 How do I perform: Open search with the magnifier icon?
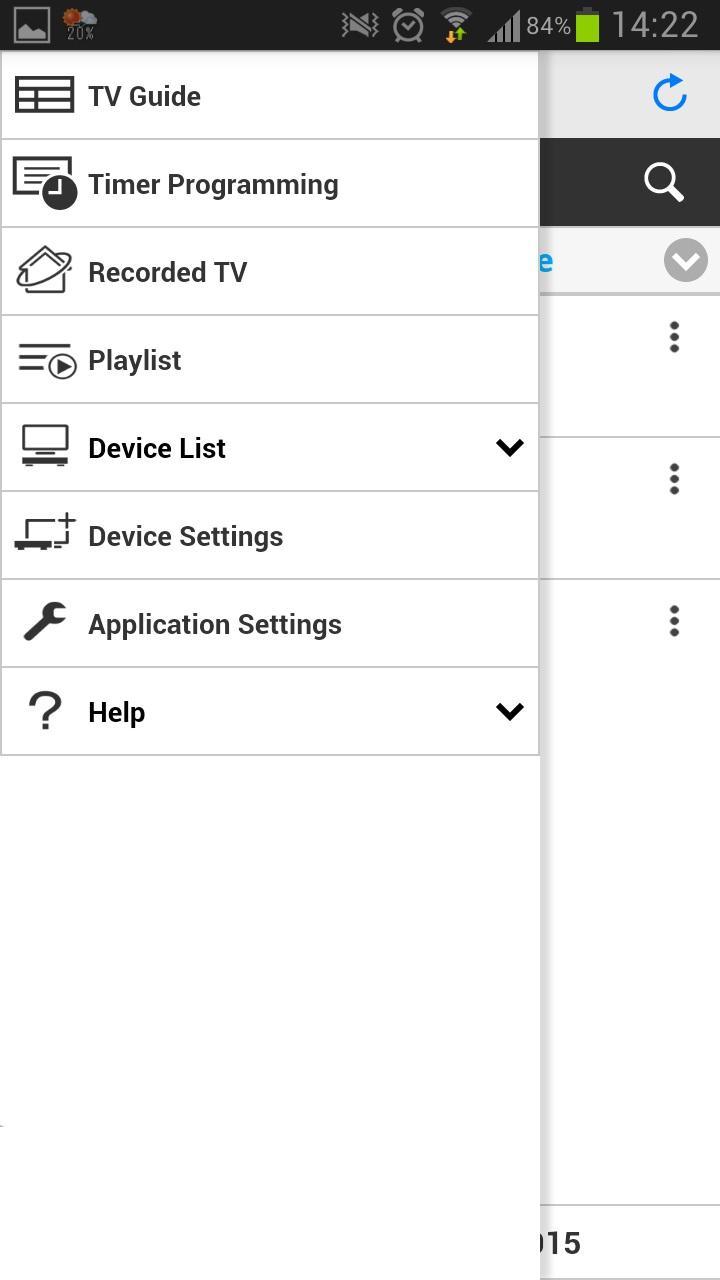[664, 182]
